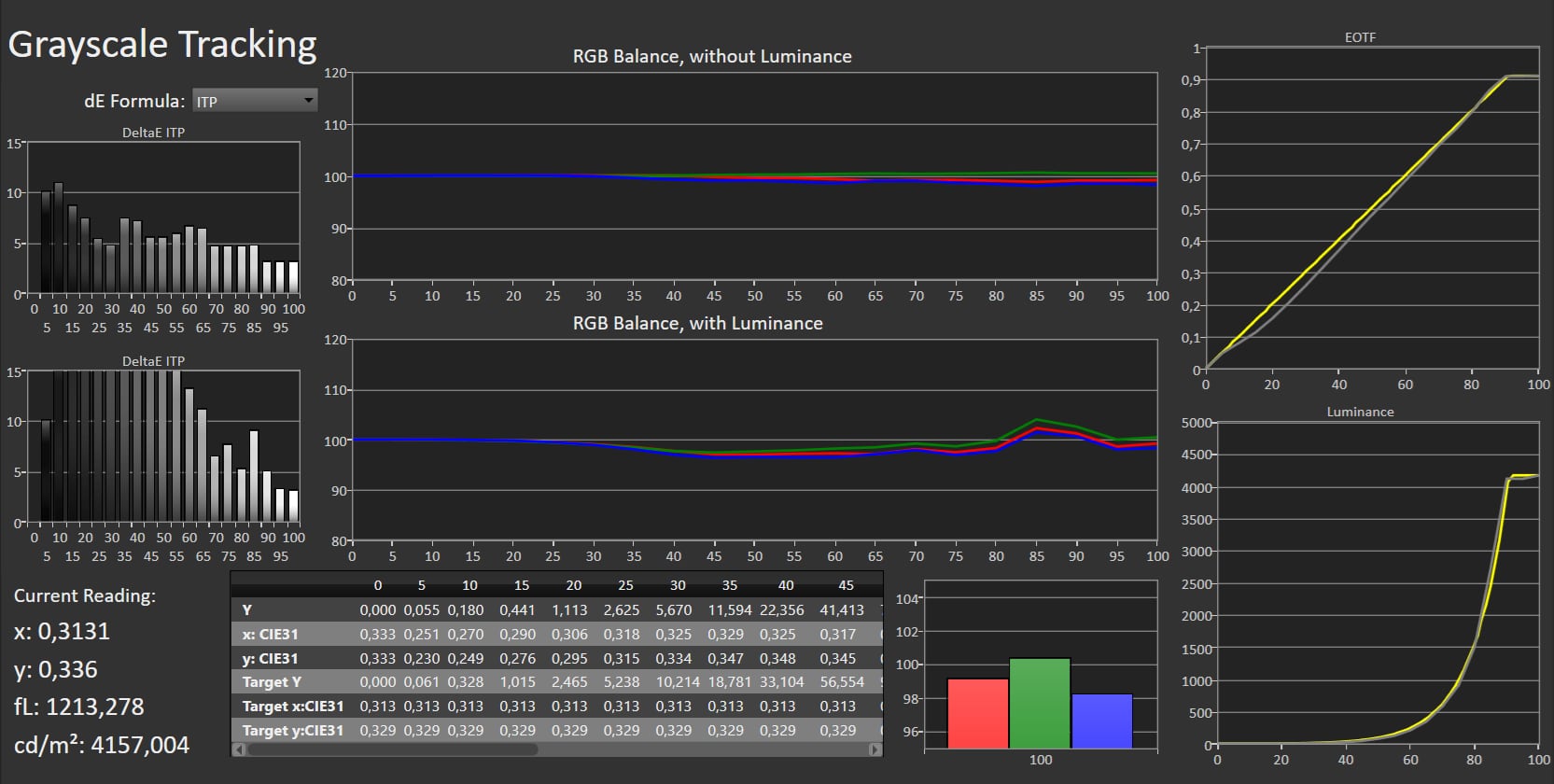Select the blue bar in the RGB bar chart
This screenshot has width=1554, height=784.
point(1102,720)
